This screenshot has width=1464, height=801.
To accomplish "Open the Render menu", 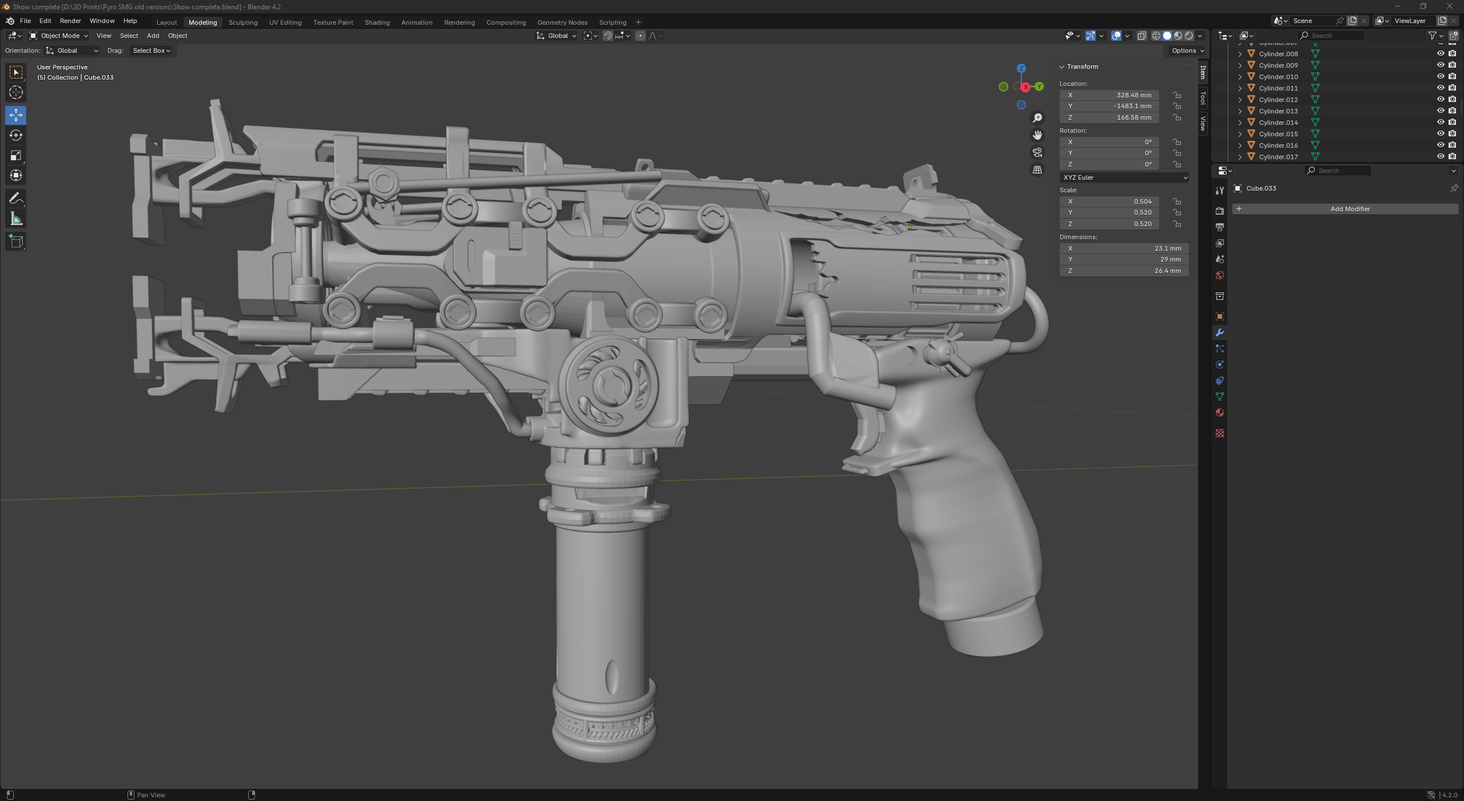I will point(70,21).
